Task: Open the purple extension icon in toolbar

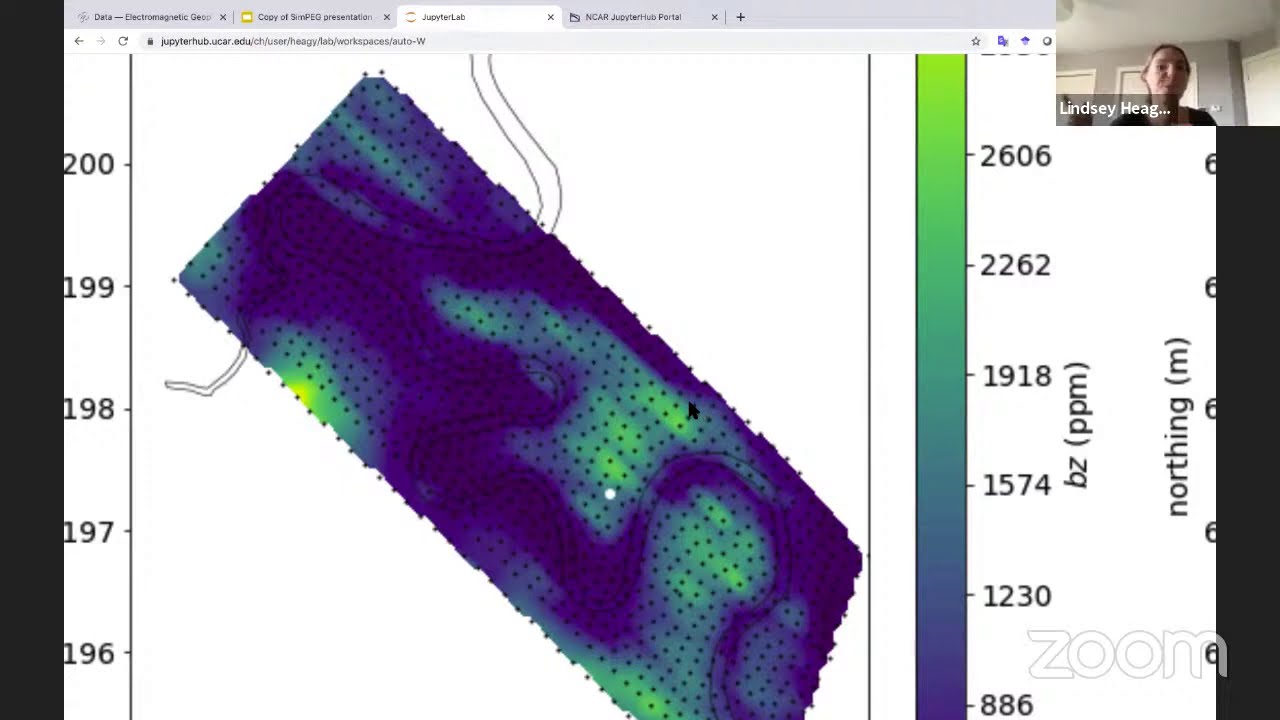Action: pos(1025,41)
